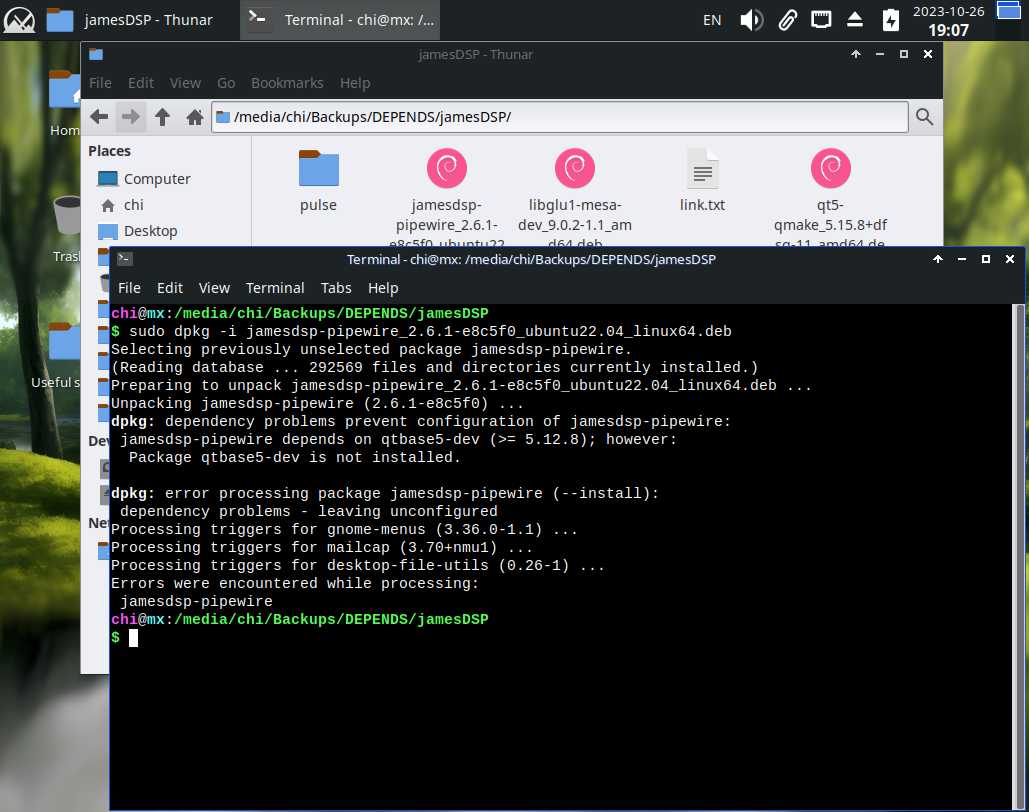
Task: Click "dependency problems - leaving unconfigured" text
Action: pyautogui.click(x=308, y=511)
